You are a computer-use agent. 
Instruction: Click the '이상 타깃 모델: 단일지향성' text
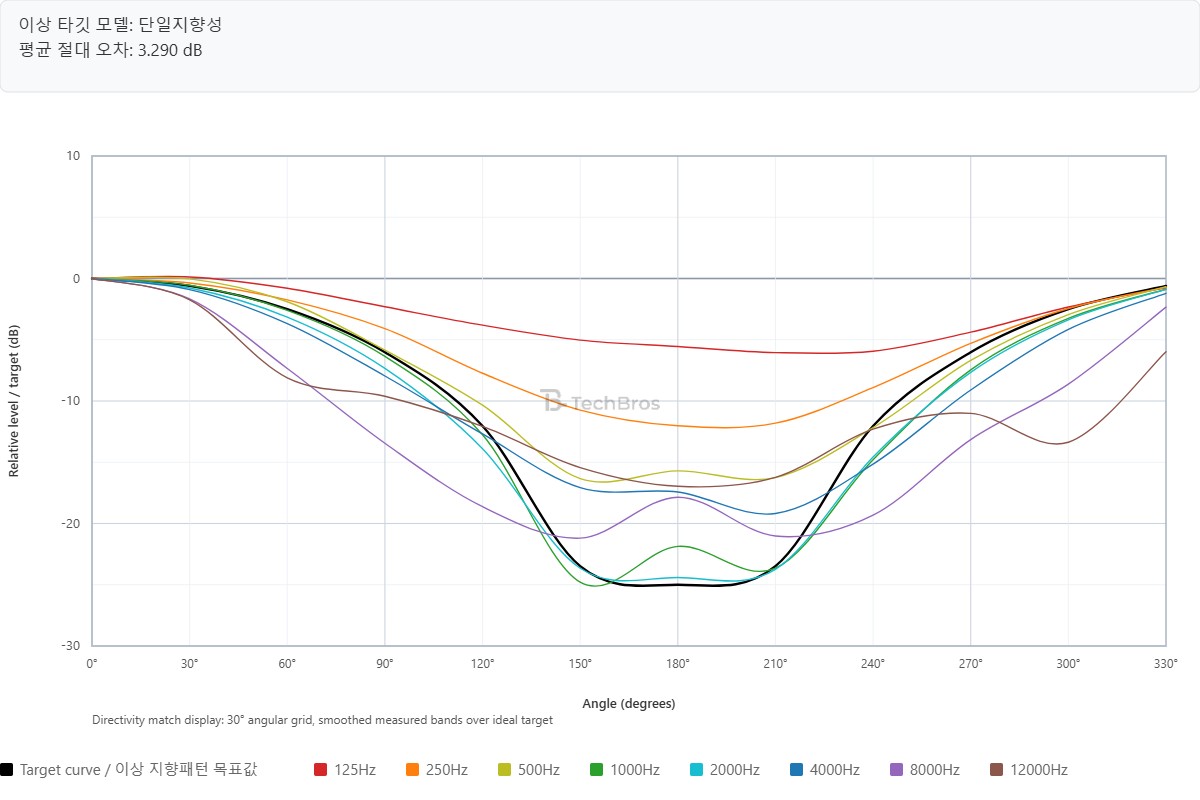[x=120, y=25]
